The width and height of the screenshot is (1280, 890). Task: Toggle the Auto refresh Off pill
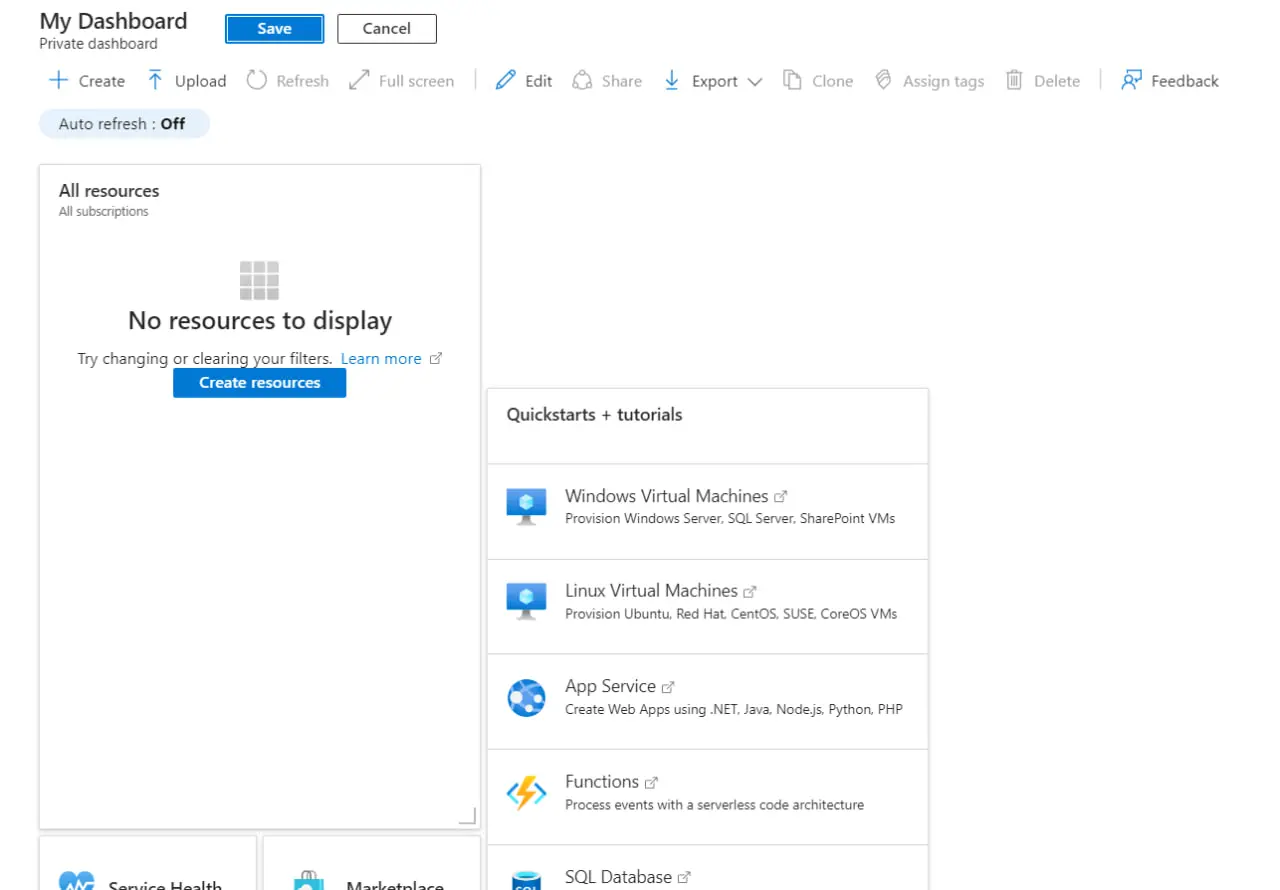[124, 124]
